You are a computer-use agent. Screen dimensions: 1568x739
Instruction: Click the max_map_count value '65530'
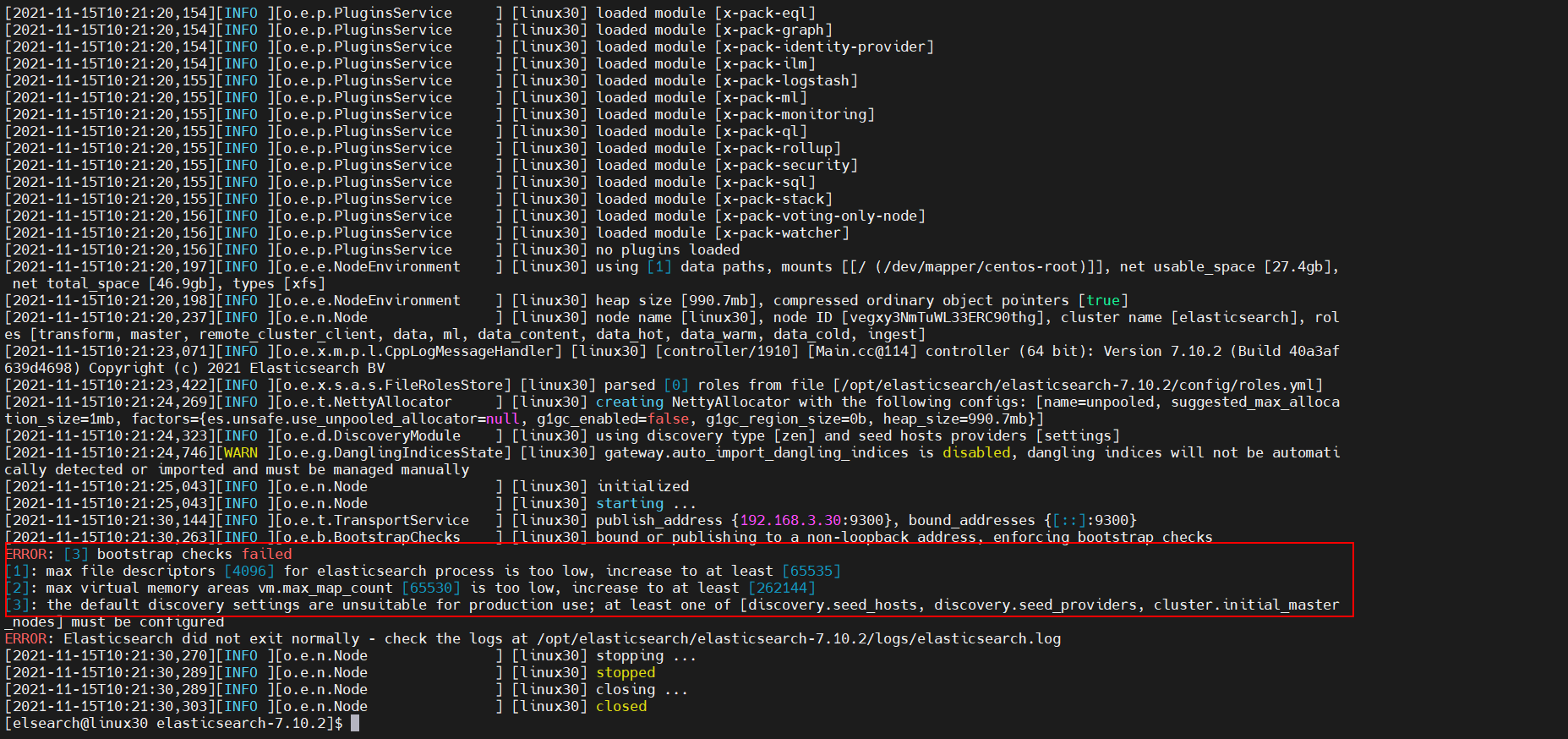coord(431,588)
